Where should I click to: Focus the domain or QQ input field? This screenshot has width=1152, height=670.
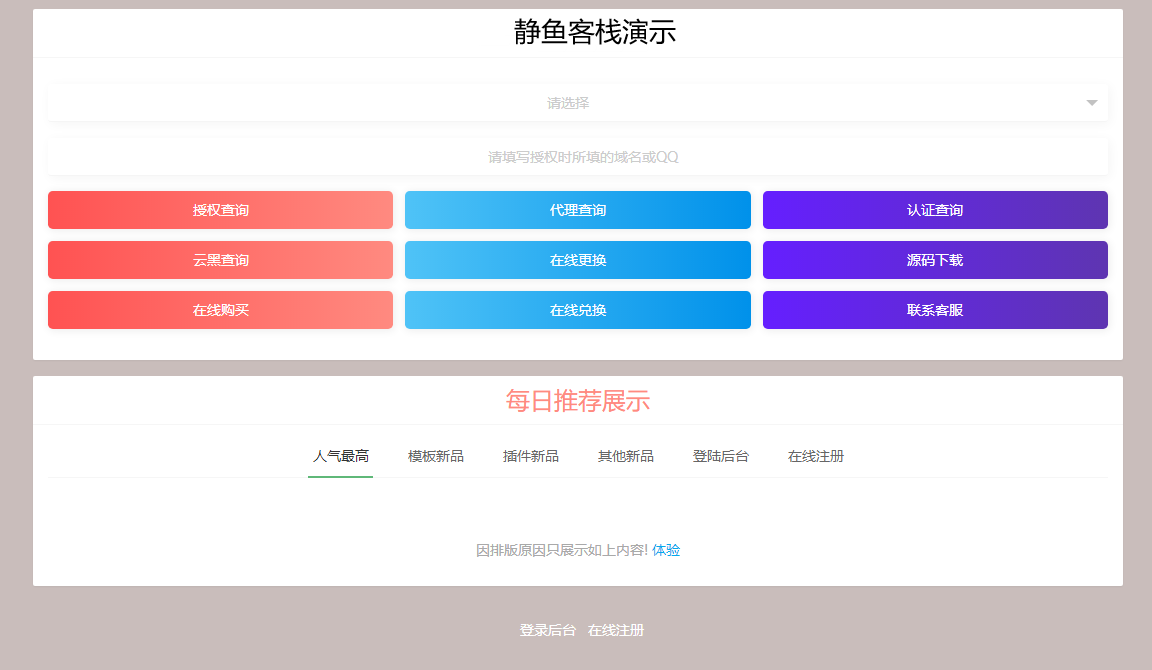coord(577,157)
